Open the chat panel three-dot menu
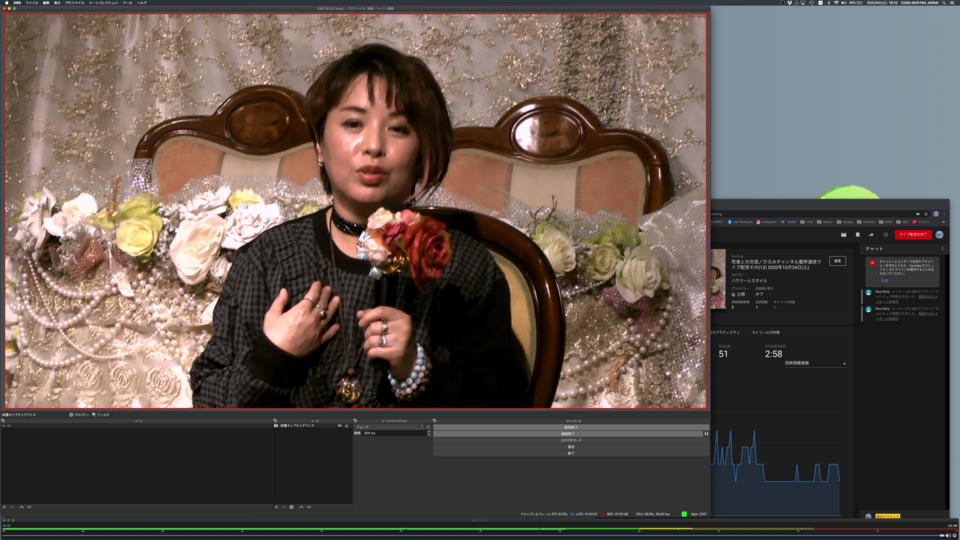Viewport: 960px width, 540px height. (942, 248)
